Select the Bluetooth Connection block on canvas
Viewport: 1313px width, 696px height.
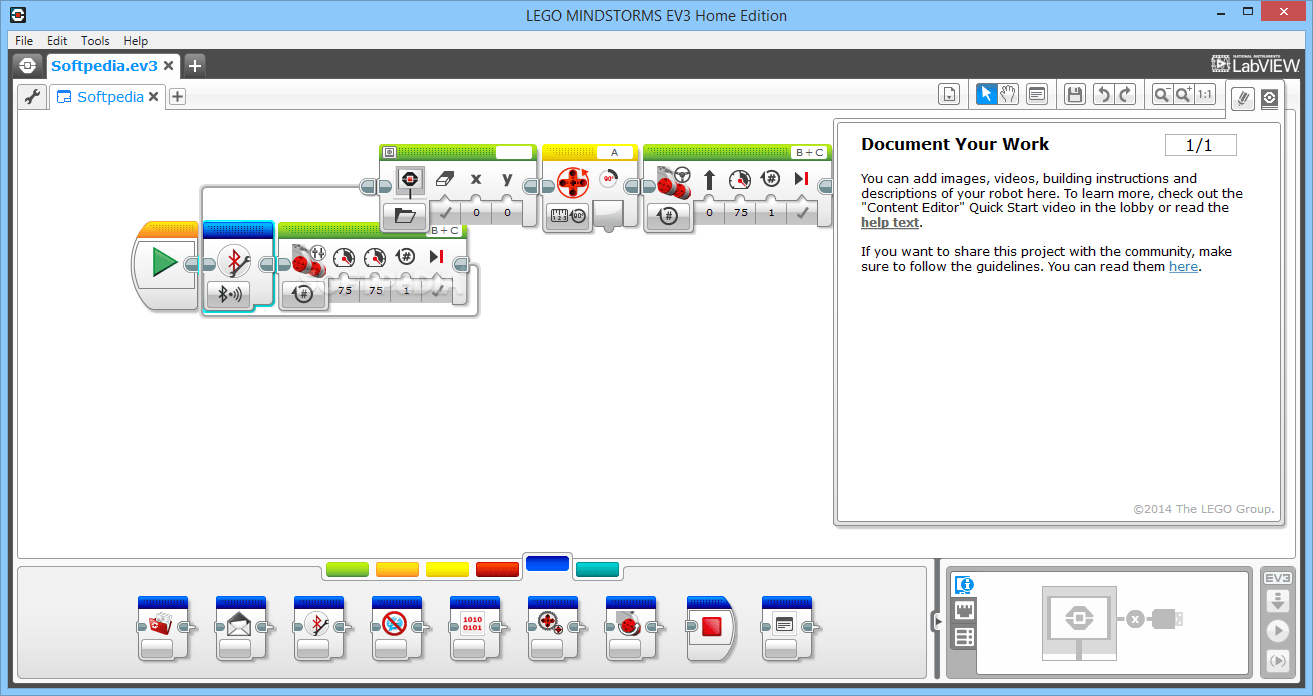point(237,262)
